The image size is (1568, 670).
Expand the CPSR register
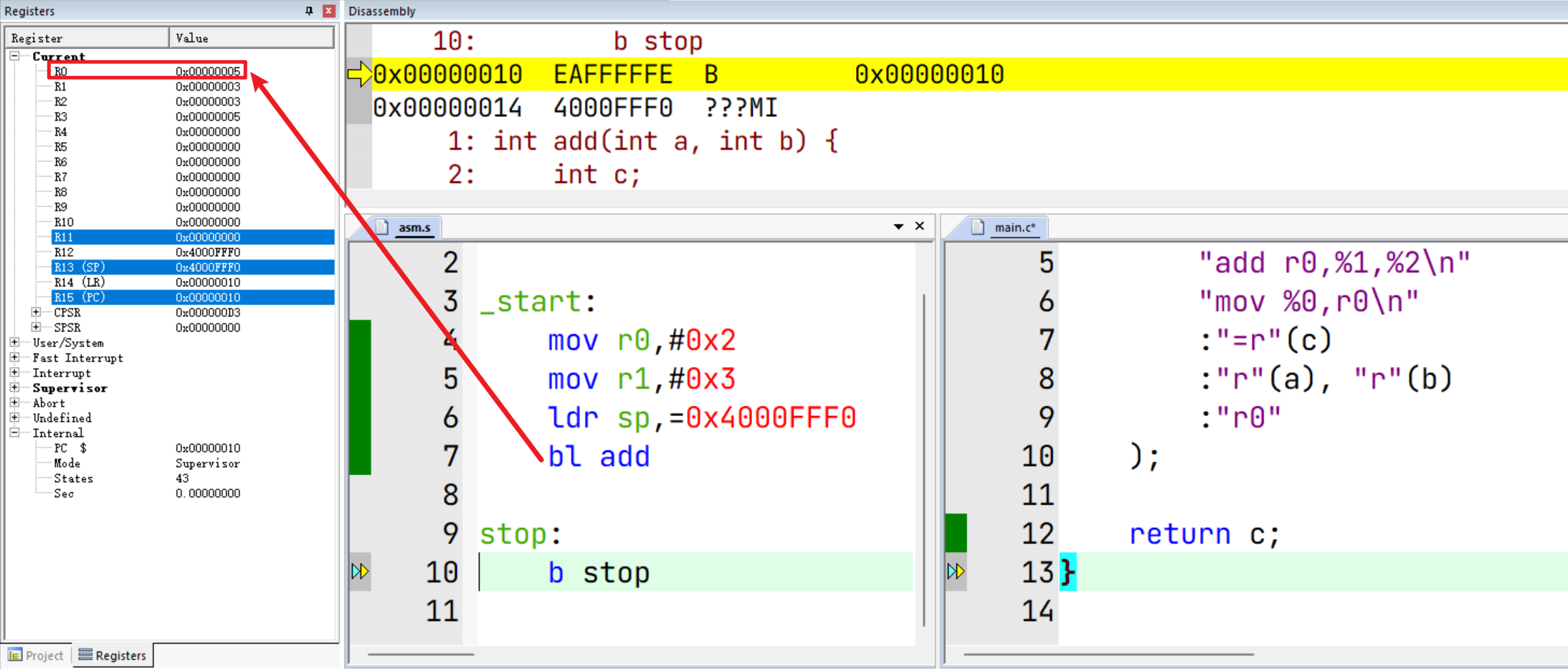click(x=36, y=312)
